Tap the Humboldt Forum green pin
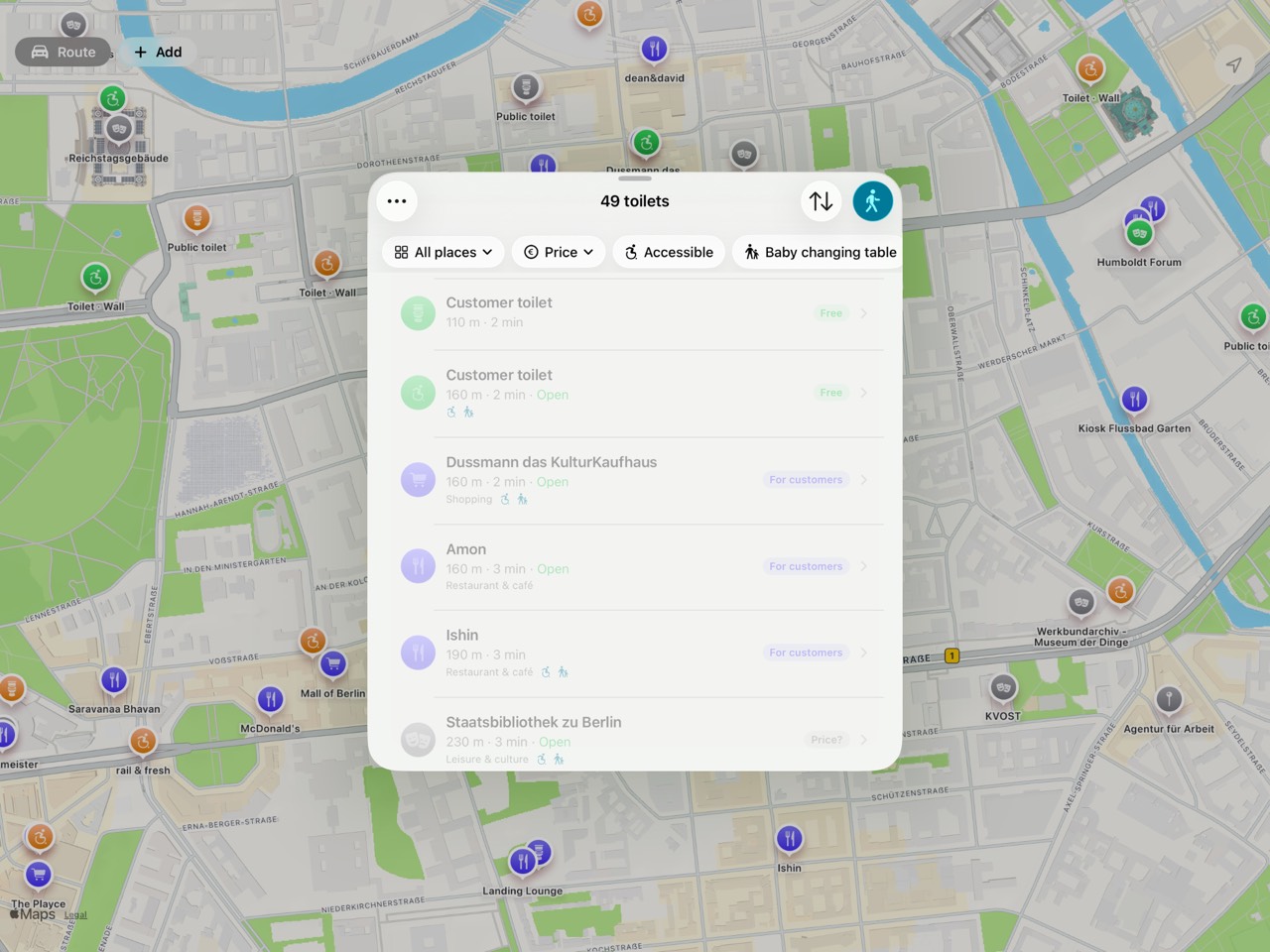The image size is (1270, 952). (1139, 233)
